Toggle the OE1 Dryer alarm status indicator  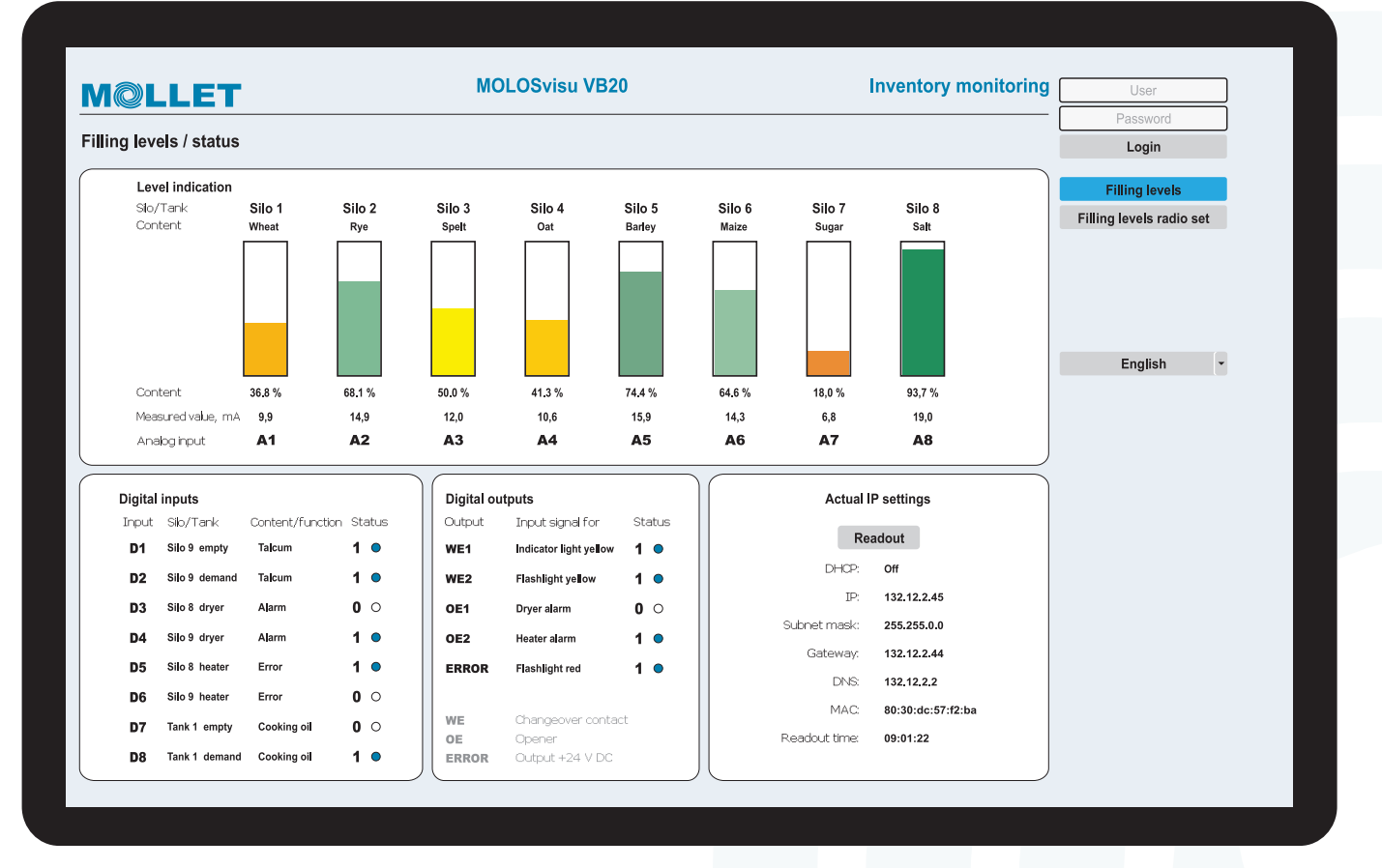[x=659, y=609]
